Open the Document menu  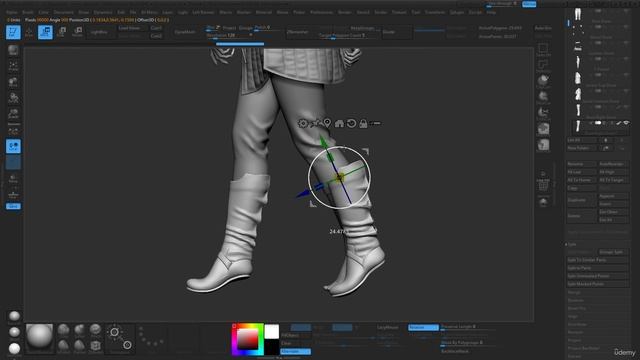(x=64, y=12)
